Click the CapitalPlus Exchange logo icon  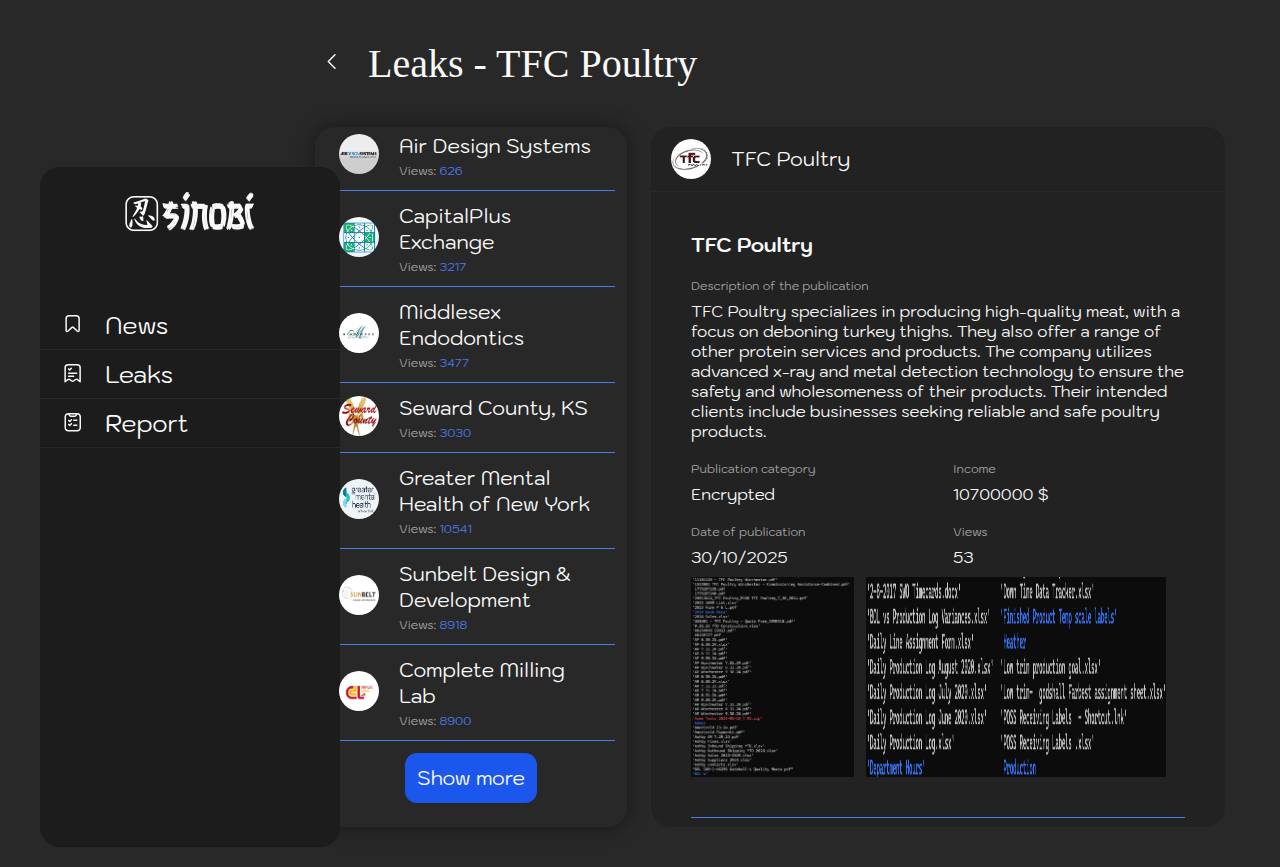pos(359,237)
